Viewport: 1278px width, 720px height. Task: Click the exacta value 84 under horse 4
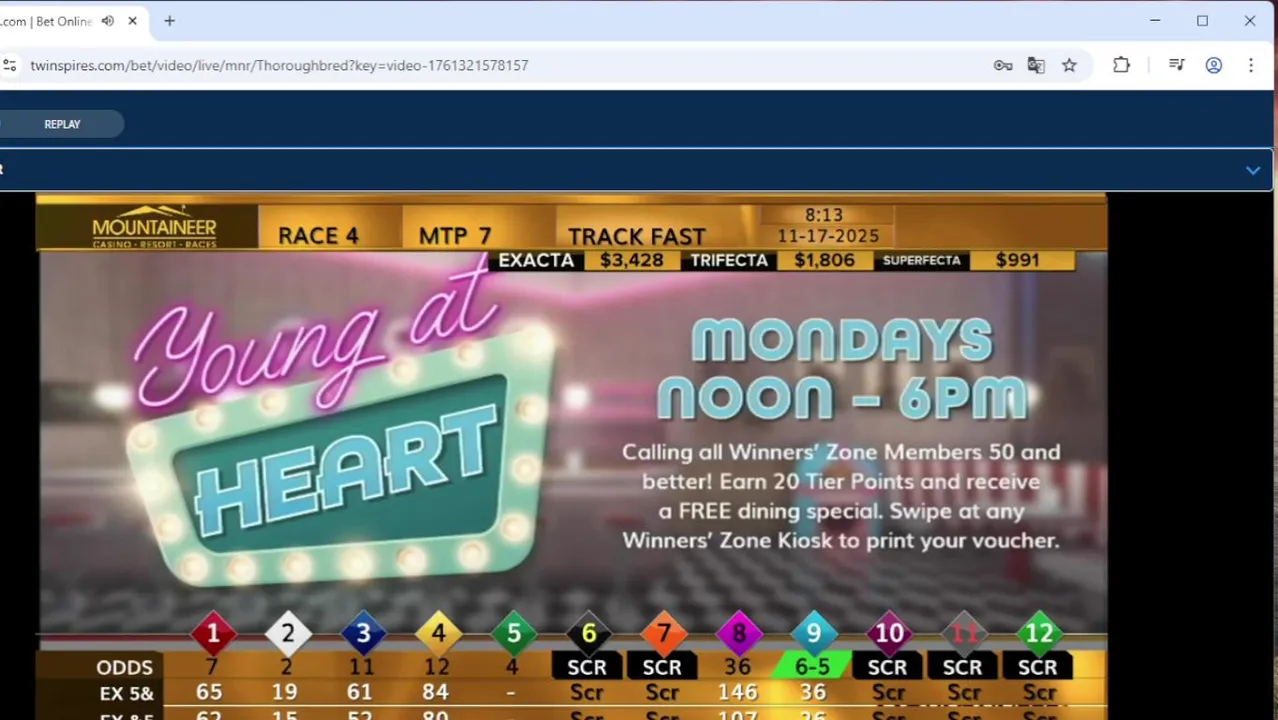click(437, 692)
